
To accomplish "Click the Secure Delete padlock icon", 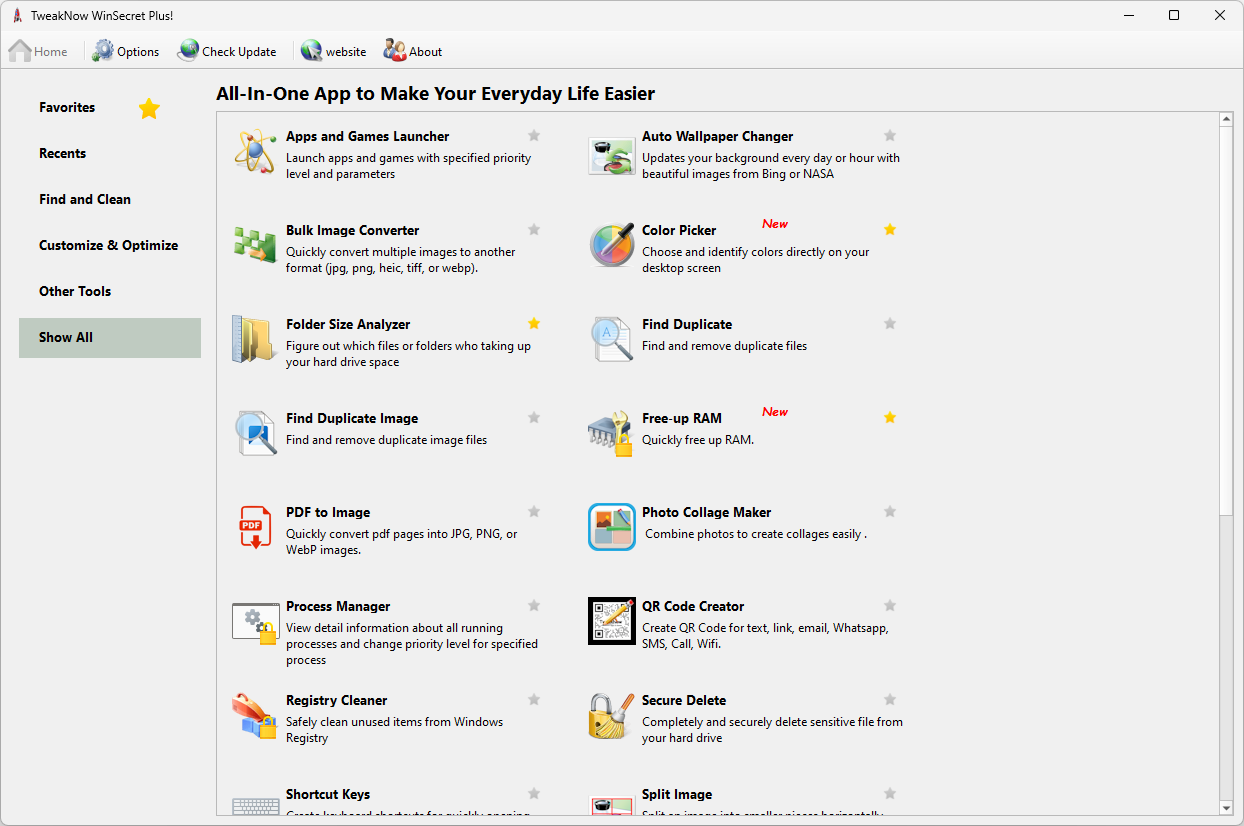I will [611, 716].
